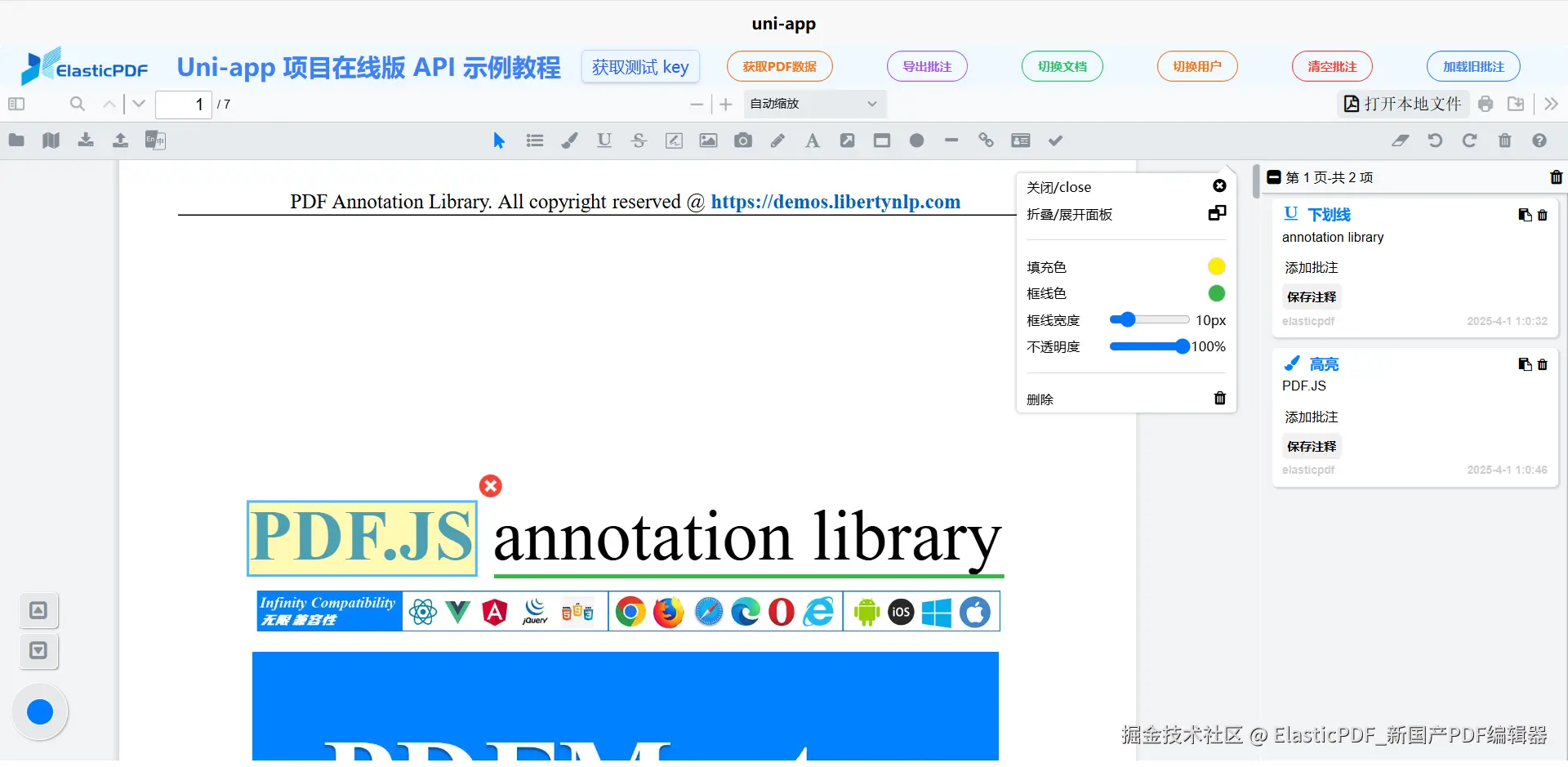
Task: Adjust the 不透明度 opacity slider
Action: point(1149,346)
